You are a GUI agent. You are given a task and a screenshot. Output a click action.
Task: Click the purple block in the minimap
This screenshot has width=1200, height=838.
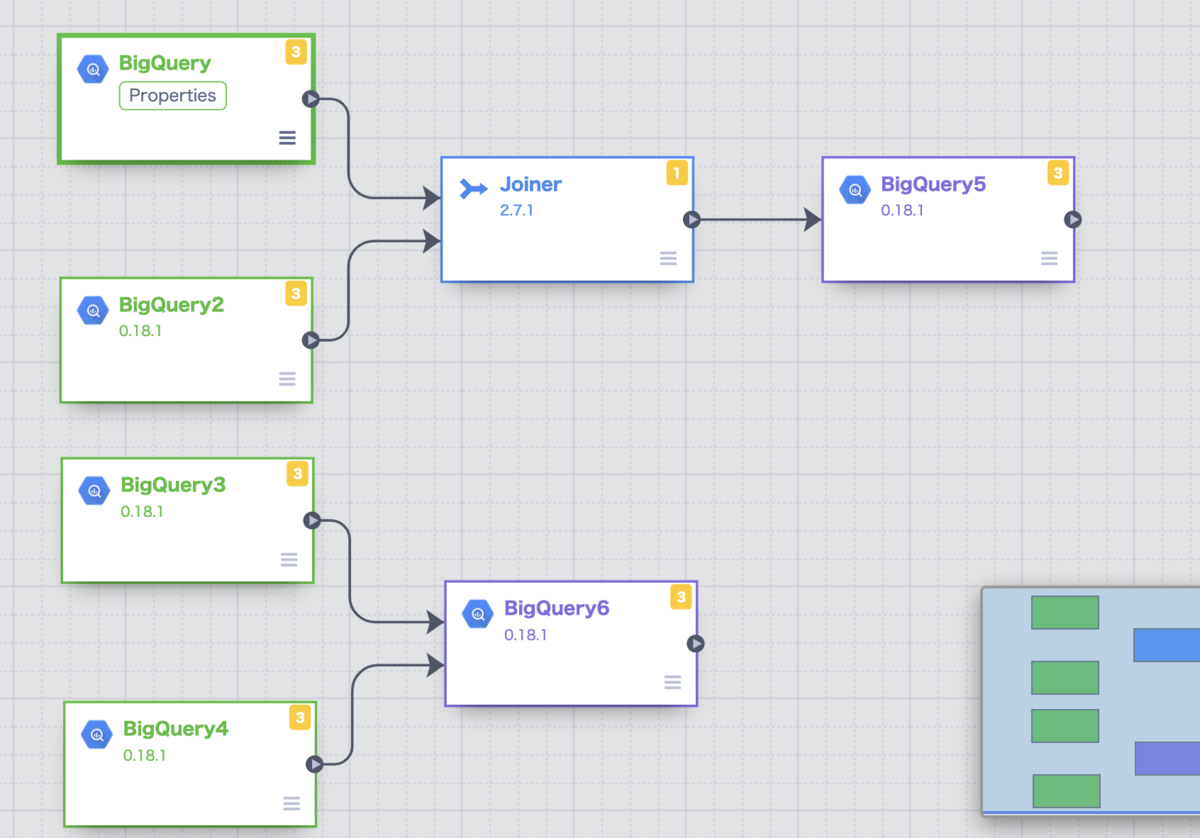point(1167,758)
